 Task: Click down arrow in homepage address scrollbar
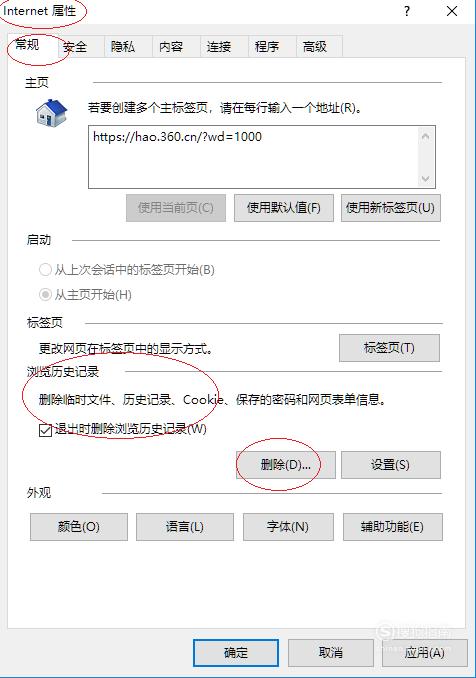[425, 178]
